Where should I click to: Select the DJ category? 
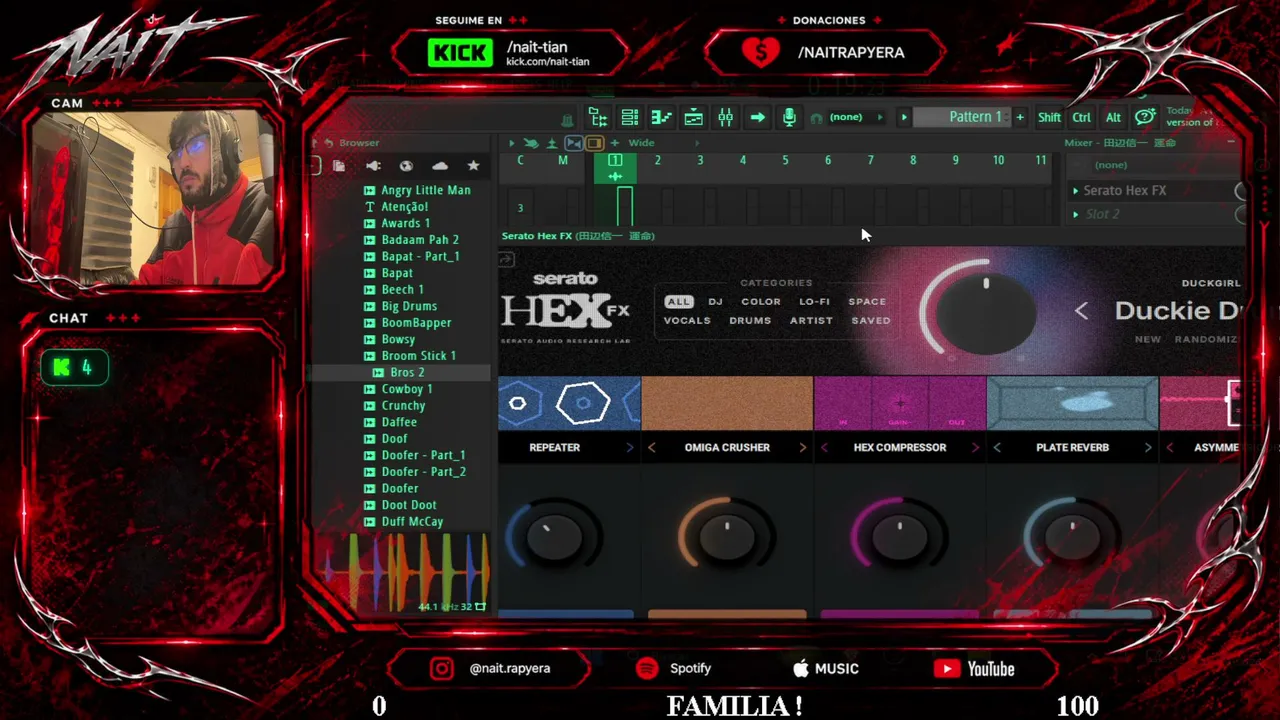[715, 301]
